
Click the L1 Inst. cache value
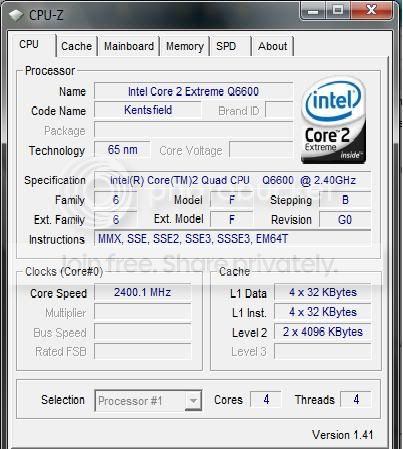[323, 312]
